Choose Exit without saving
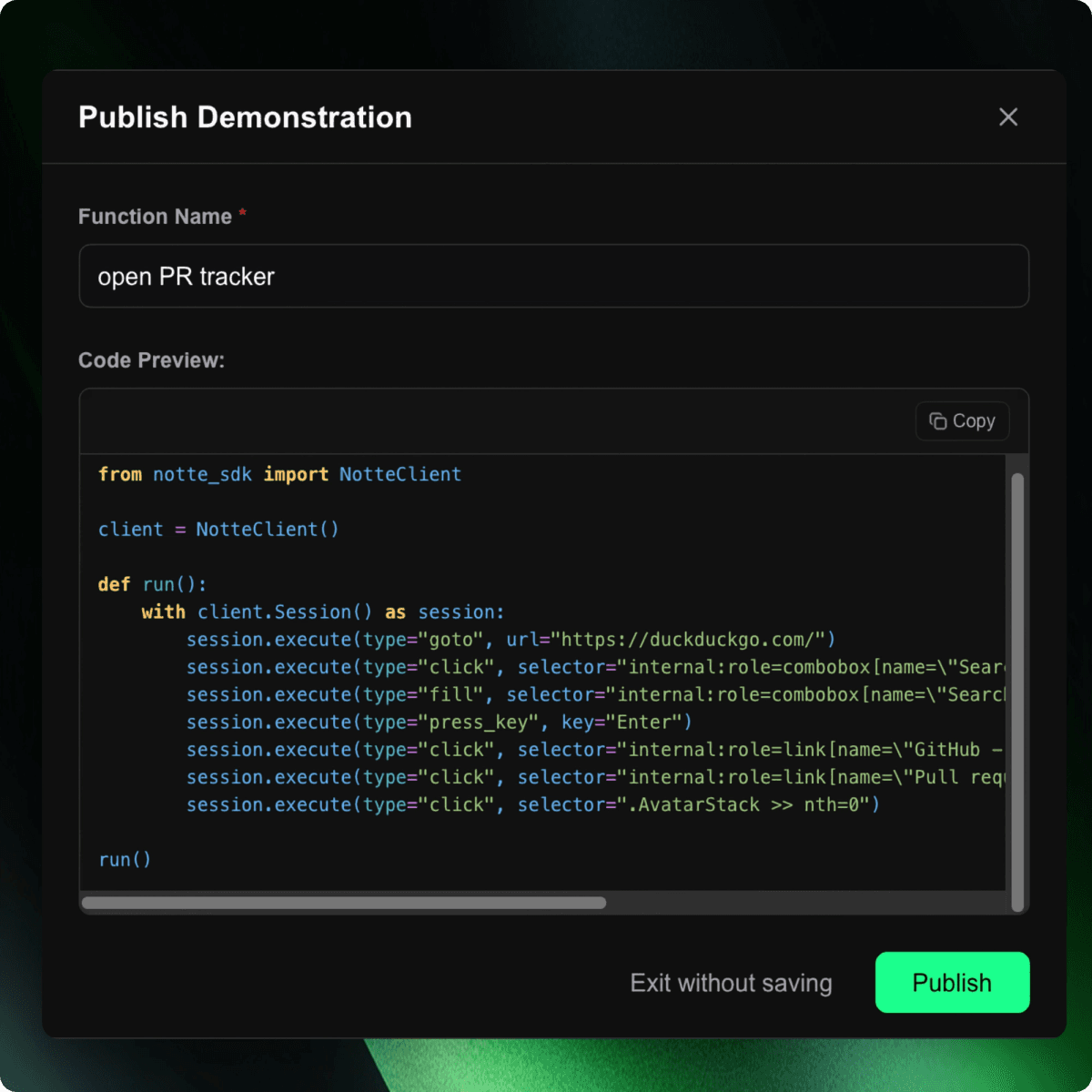Viewport: 1092px width, 1092px height. [x=731, y=983]
